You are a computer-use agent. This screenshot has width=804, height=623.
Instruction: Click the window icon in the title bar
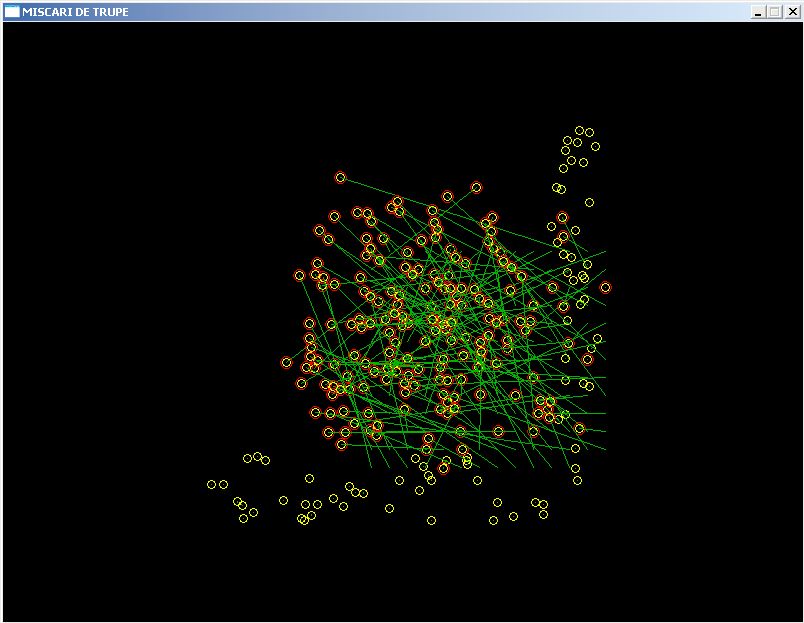pyautogui.click(x=12, y=11)
